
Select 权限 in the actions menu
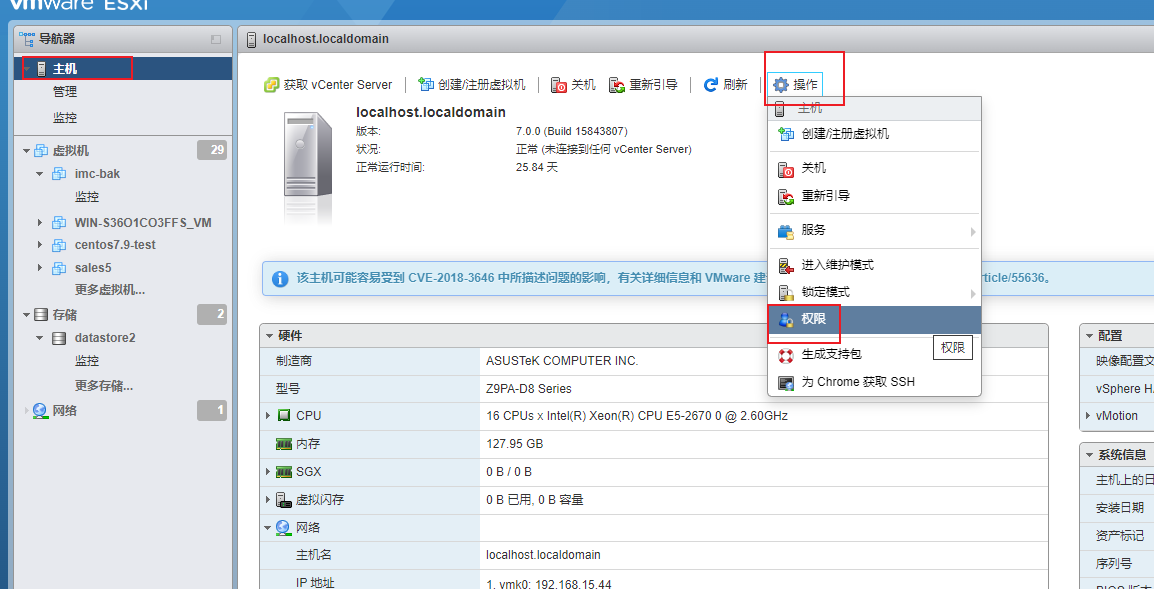tap(875, 320)
